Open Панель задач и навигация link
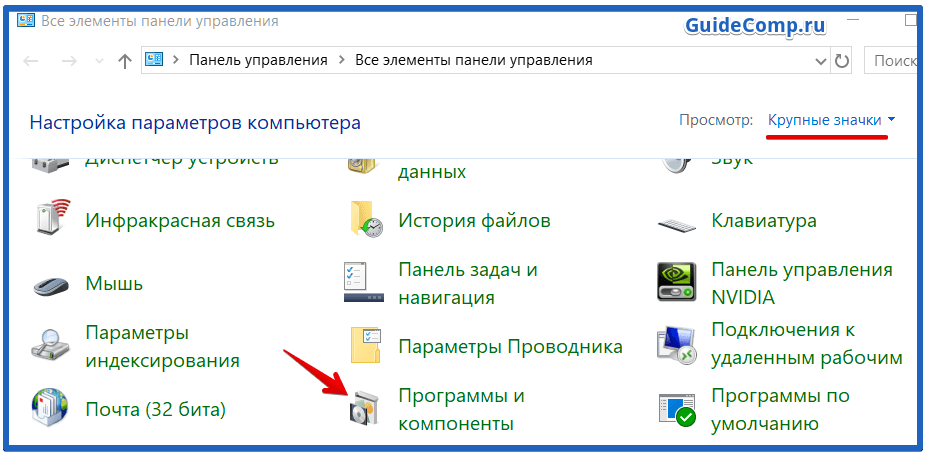928x455 pixels. [x=468, y=283]
